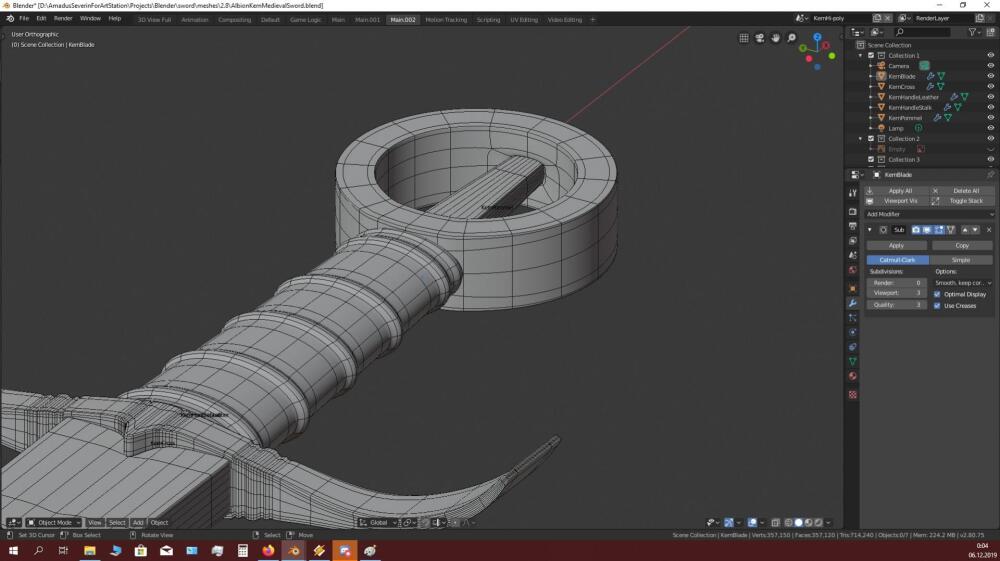Open the Object Constraints tab icon
The image size is (1000, 561).
853,347
